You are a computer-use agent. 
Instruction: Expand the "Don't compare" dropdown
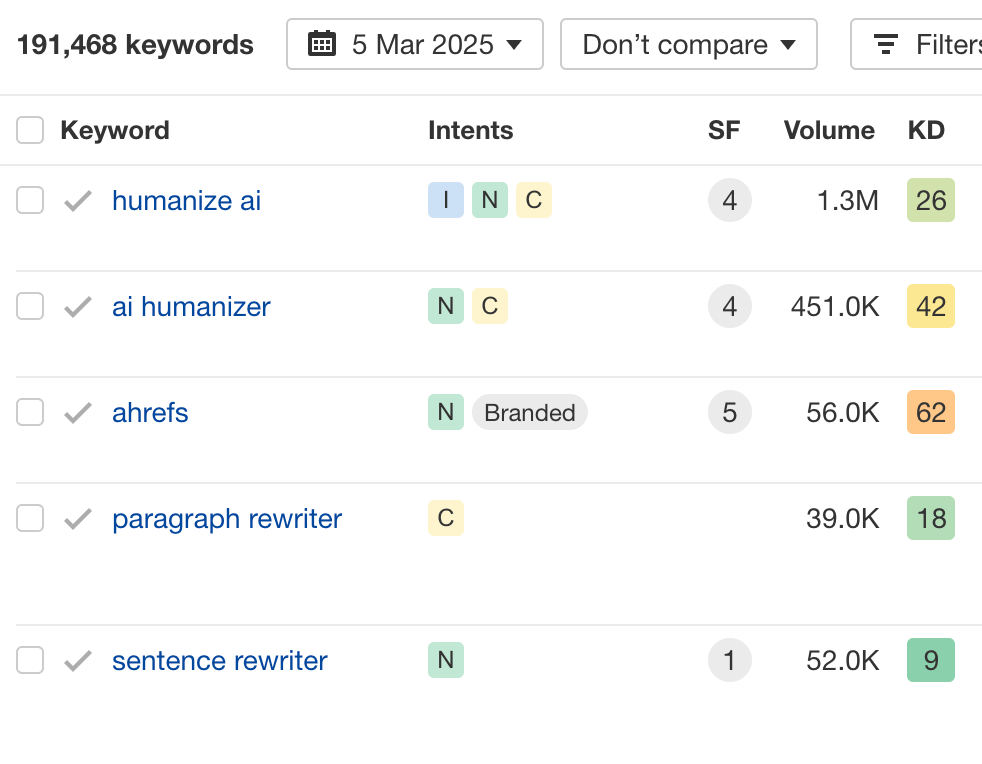[x=688, y=44]
